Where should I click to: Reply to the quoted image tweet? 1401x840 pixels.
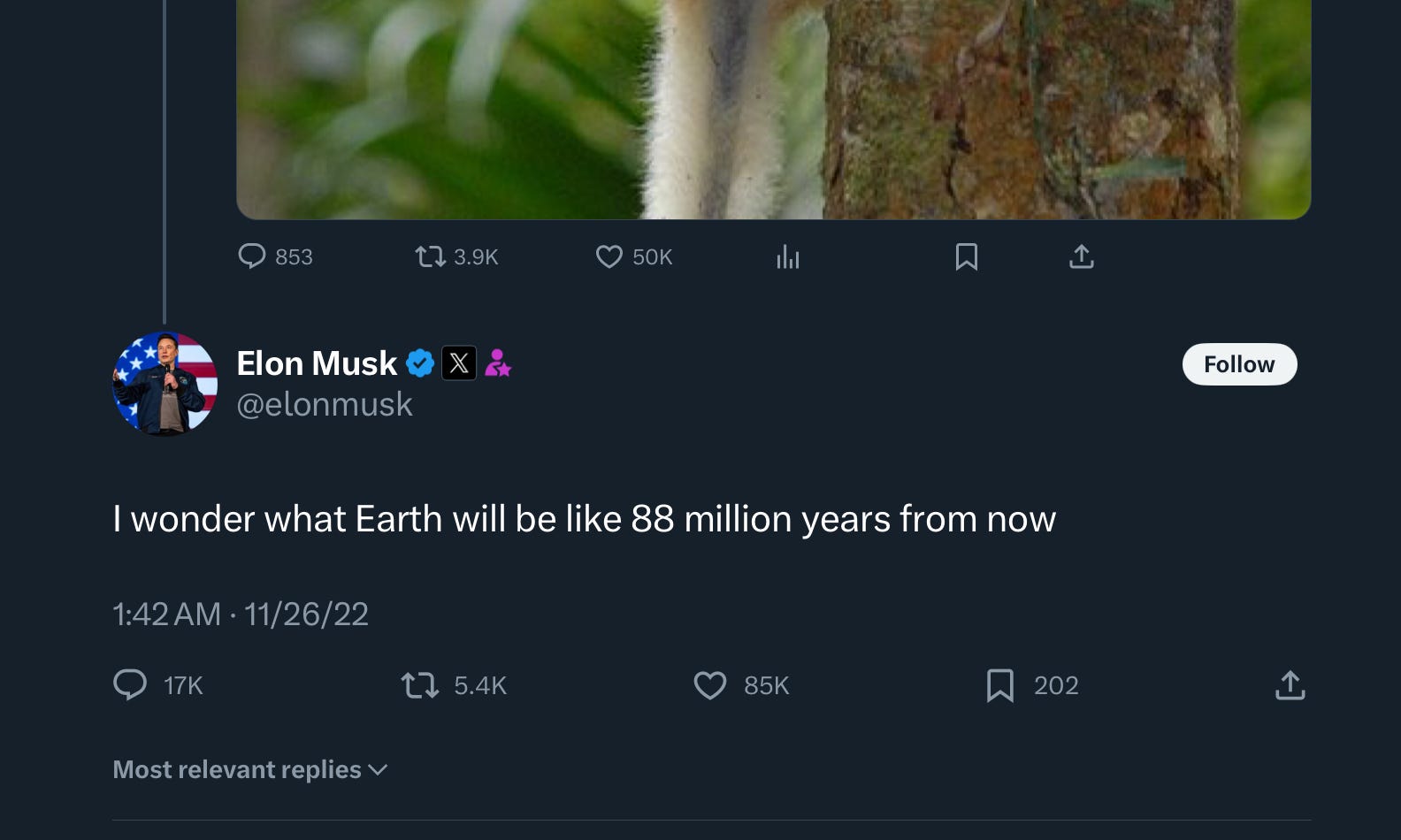click(252, 256)
